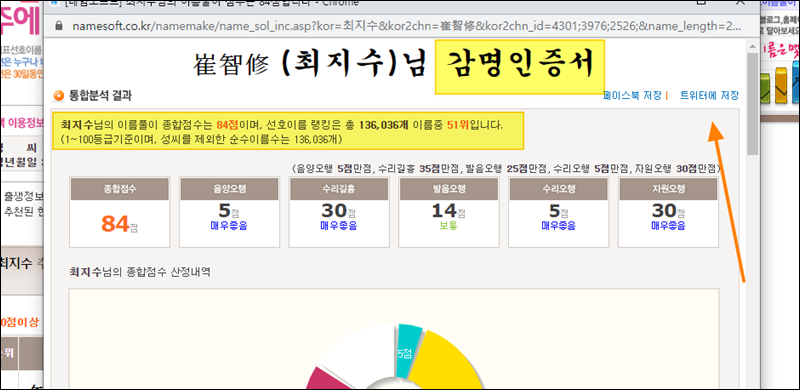This screenshot has width=800, height=390.
Task: Open the 페이스북 저장 link
Action: click(x=632, y=95)
